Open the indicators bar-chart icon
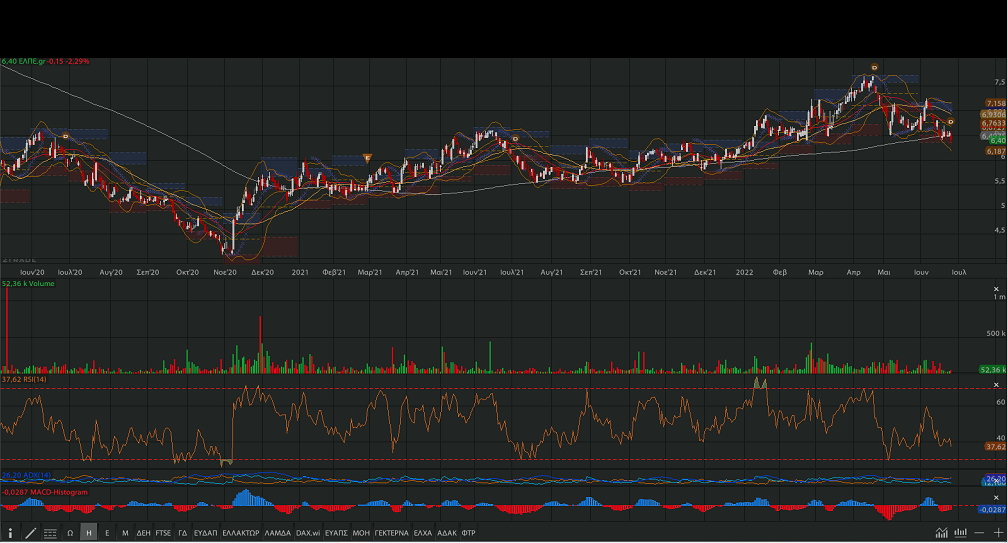Image resolution: width=1007 pixels, height=543 pixels. (x=961, y=533)
